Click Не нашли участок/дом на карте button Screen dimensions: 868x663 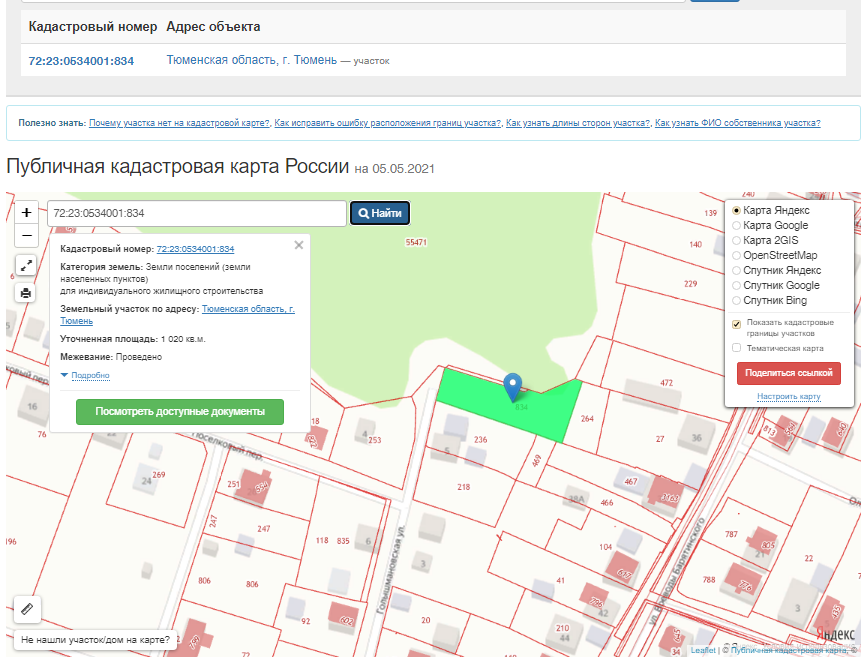pos(95,640)
